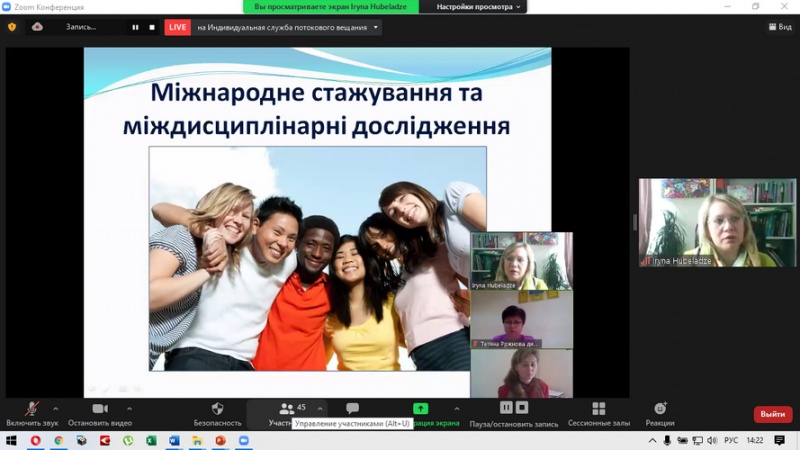Image resolution: width=800 pixels, height=450 pixels.
Task: Click the encryption shield icon top-left
Action: (12, 27)
